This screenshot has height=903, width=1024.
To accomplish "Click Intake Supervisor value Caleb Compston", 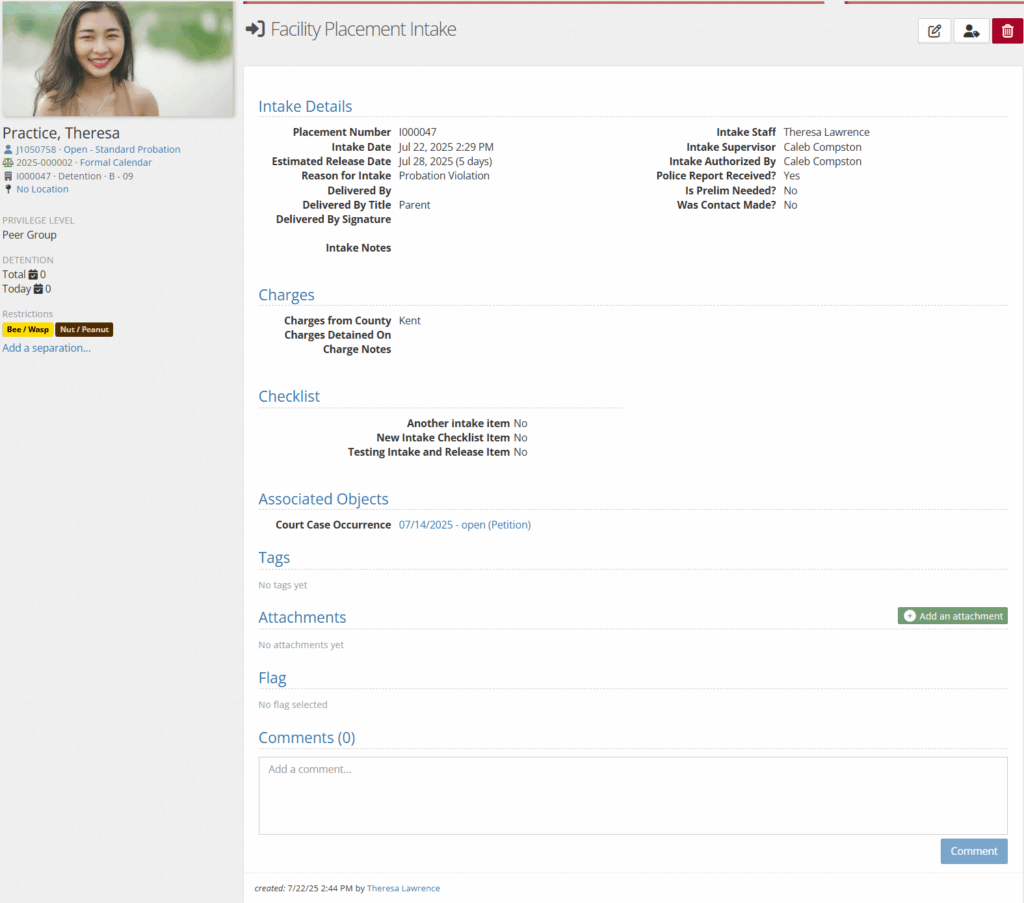I will [822, 147].
